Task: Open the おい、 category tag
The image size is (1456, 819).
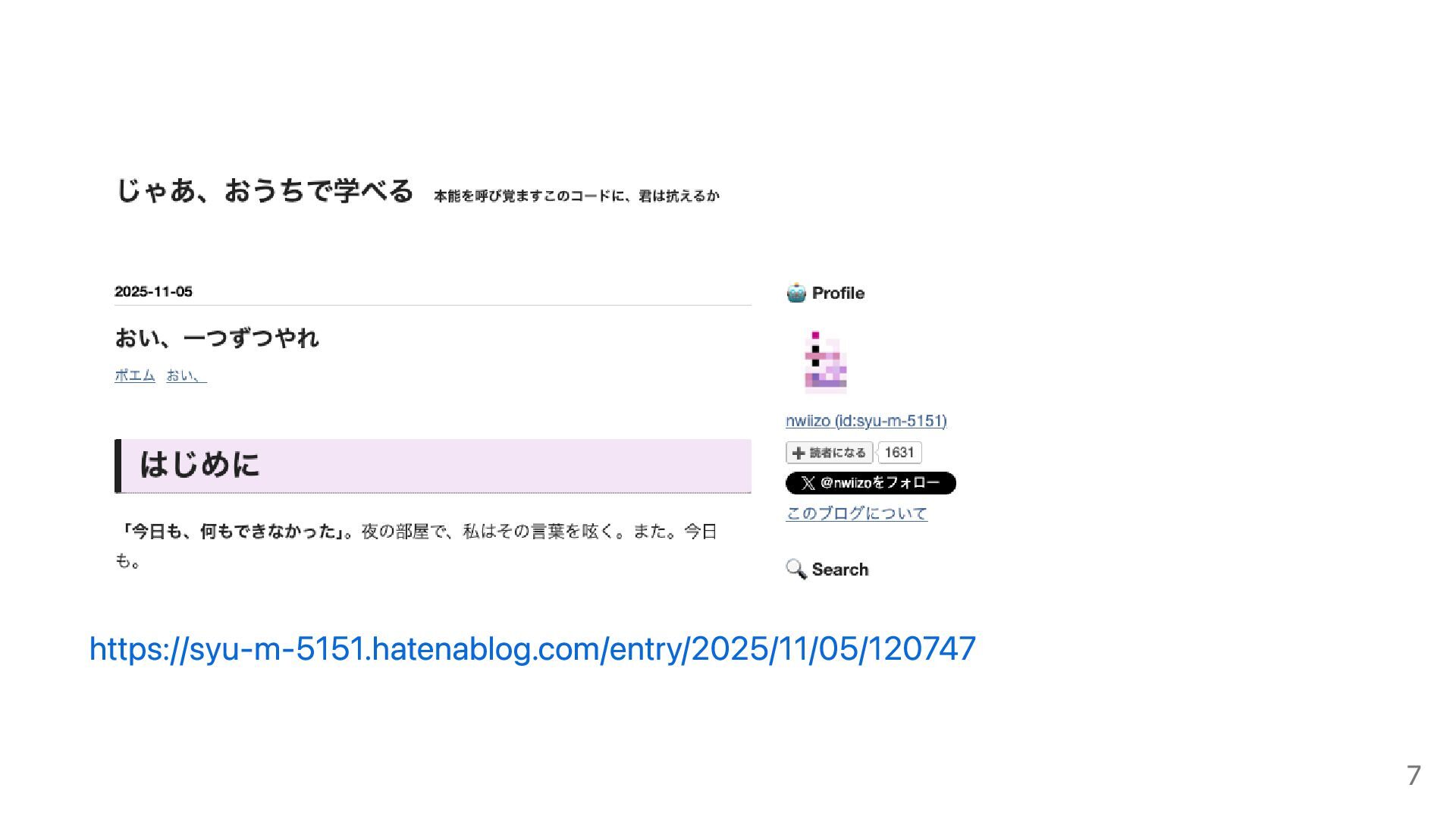Action: tap(187, 375)
